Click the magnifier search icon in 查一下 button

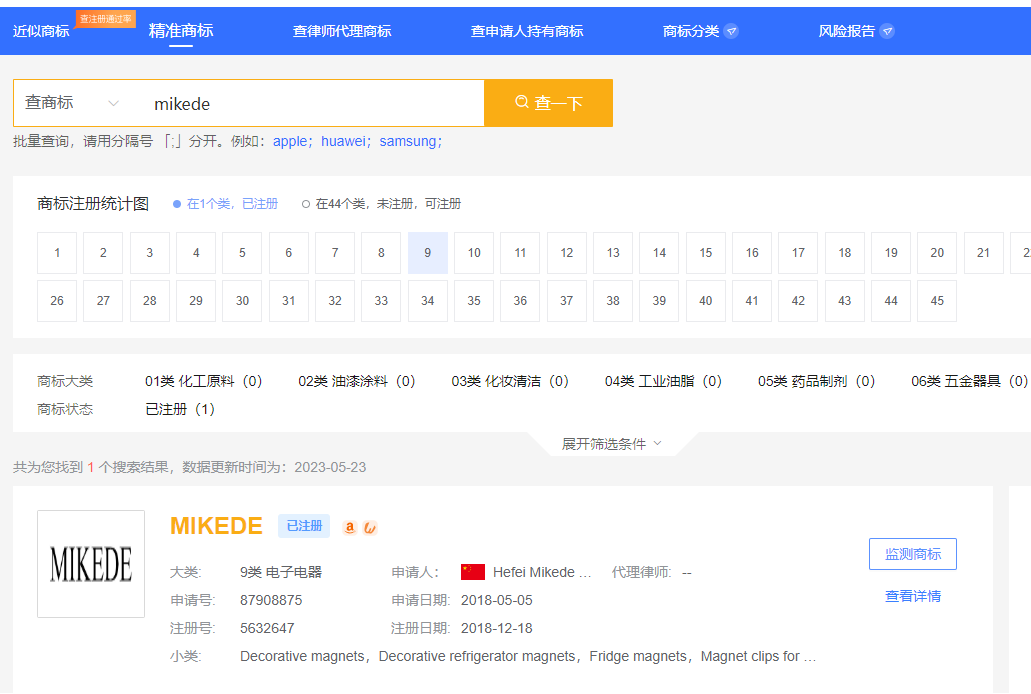point(522,103)
